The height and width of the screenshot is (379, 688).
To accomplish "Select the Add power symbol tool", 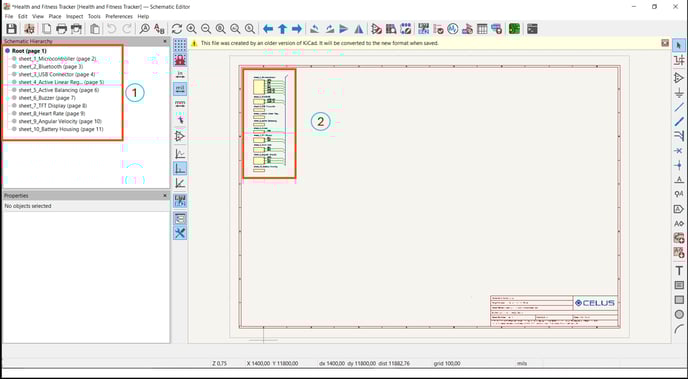I will tap(679, 93).
